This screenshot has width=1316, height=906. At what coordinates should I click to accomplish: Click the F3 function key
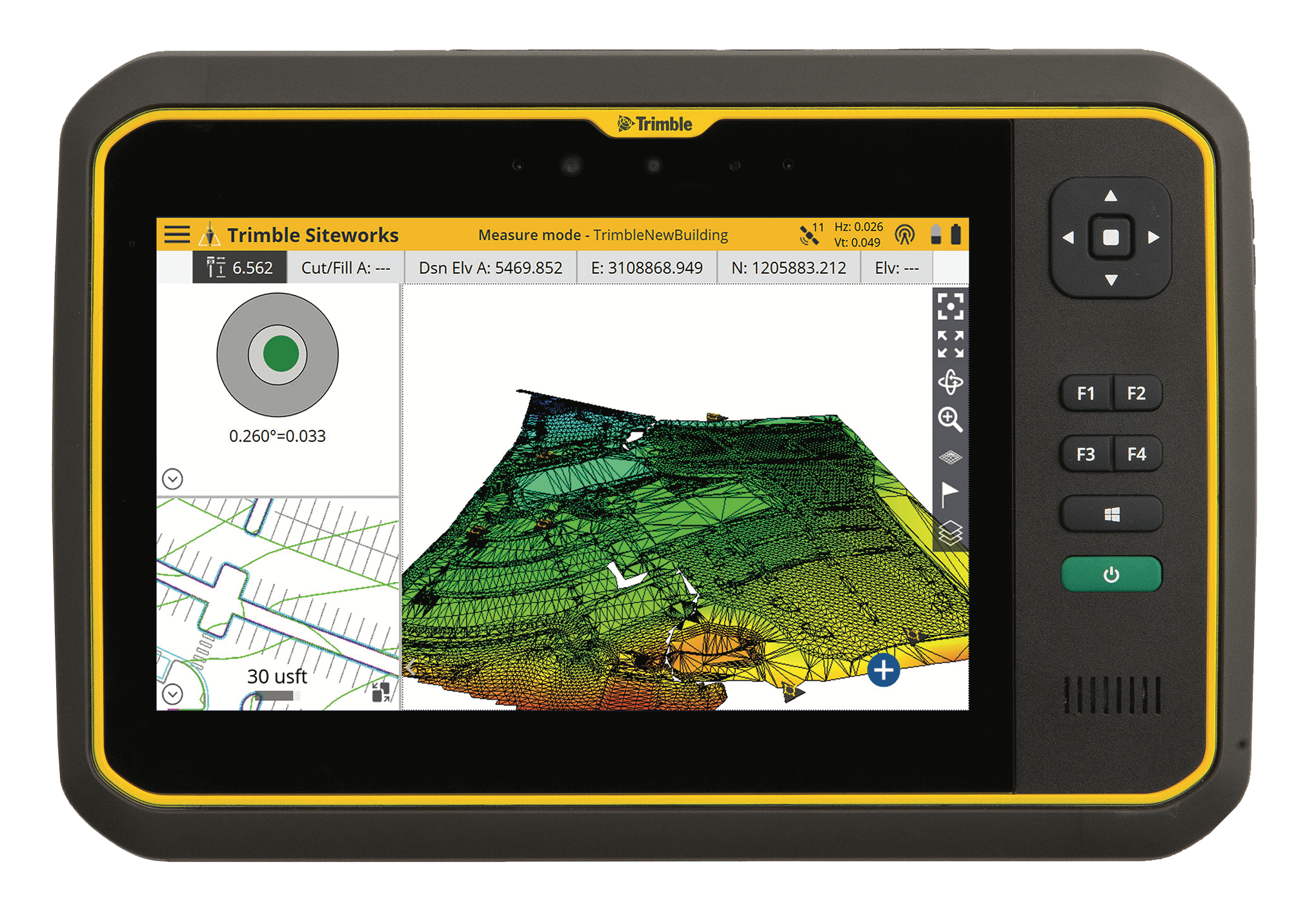[x=1086, y=454]
